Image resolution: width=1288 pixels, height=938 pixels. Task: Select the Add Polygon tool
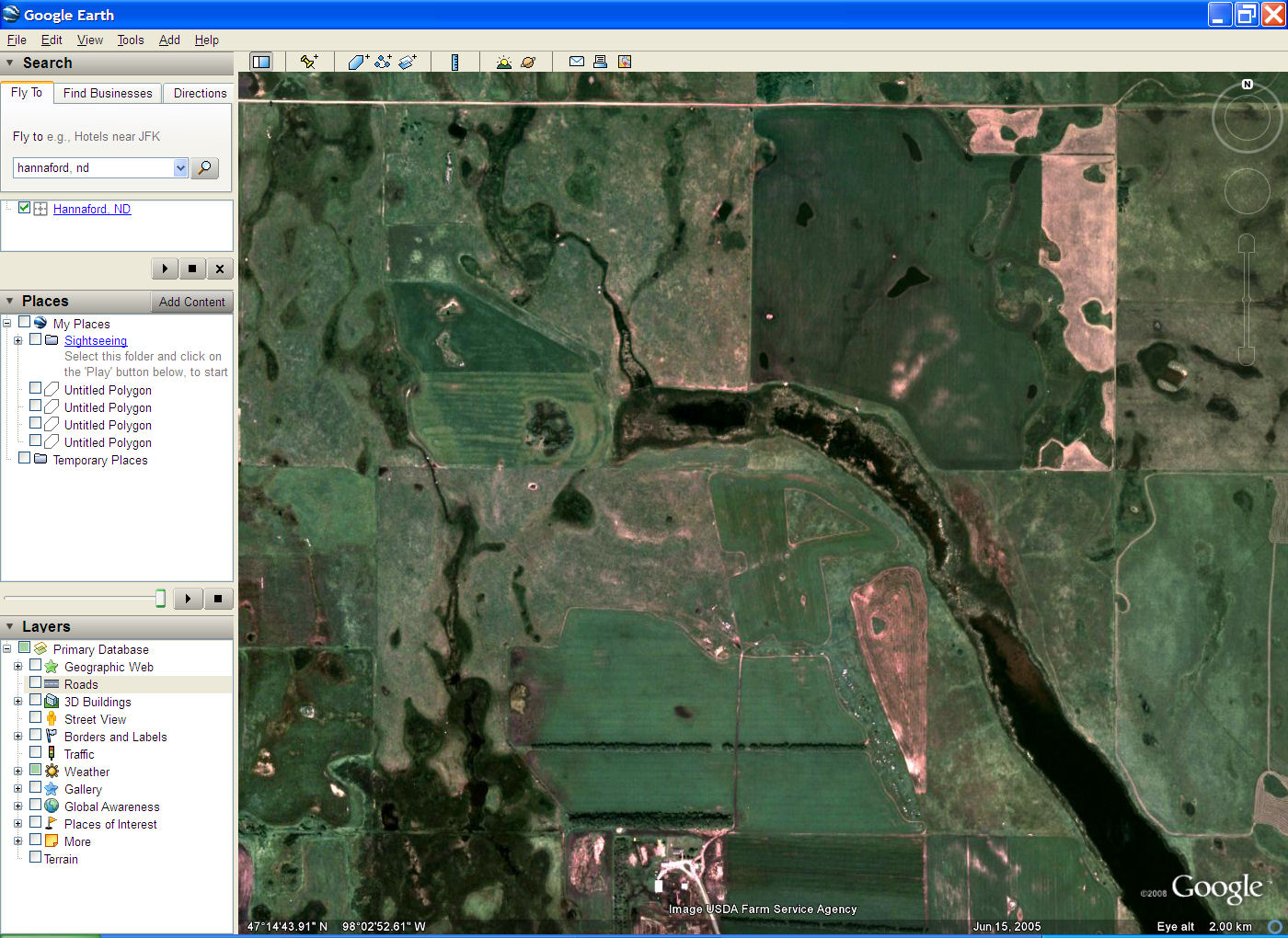[x=358, y=62]
